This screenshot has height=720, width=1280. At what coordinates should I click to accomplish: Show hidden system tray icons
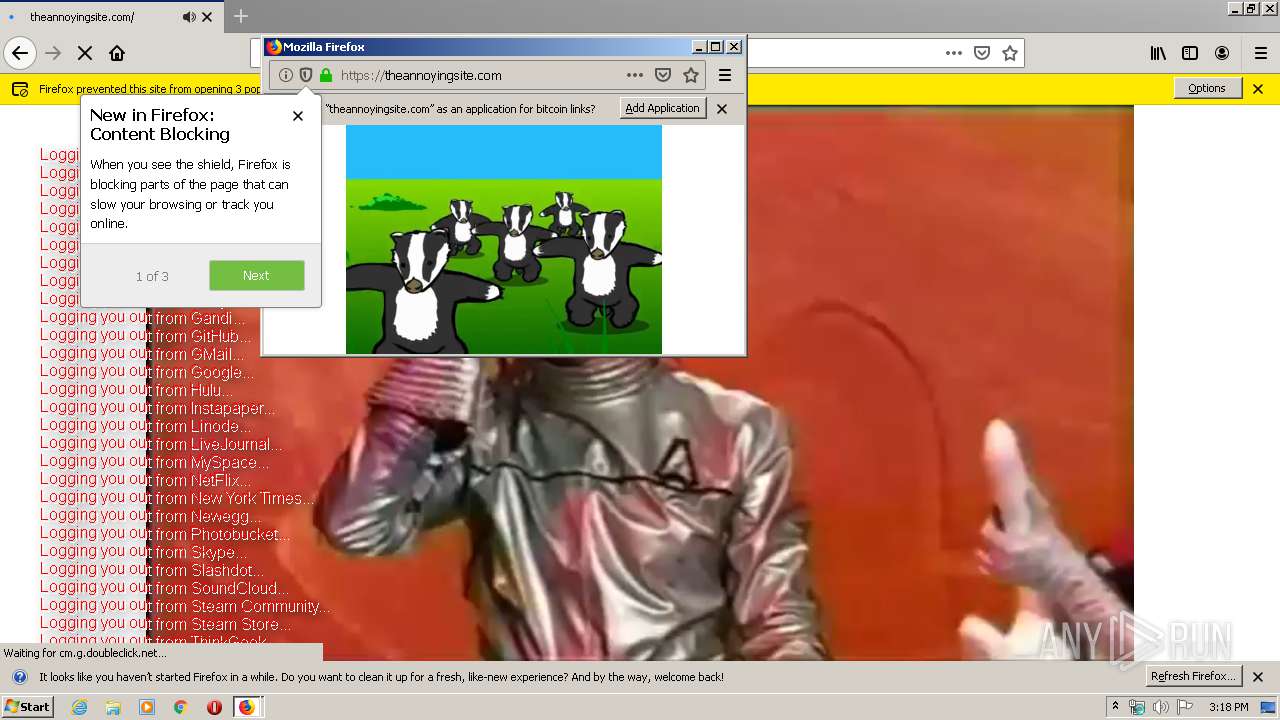(x=1116, y=707)
